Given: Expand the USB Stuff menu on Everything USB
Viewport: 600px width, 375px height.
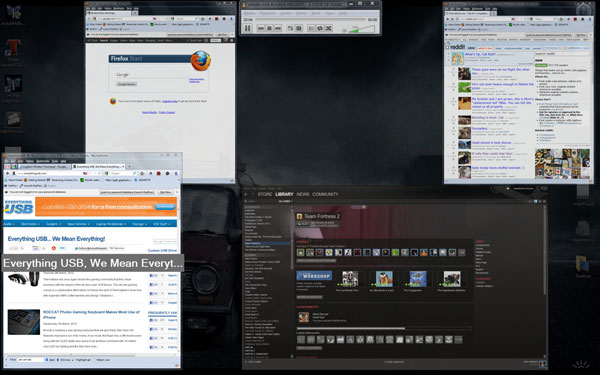Looking at the screenshot, I should coord(161,224).
